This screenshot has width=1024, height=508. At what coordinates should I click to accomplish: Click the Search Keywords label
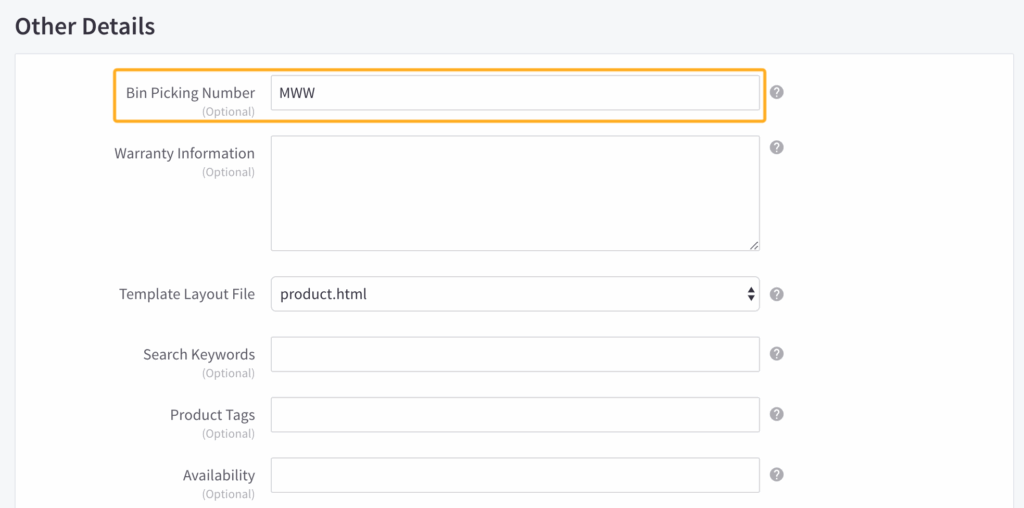198,354
